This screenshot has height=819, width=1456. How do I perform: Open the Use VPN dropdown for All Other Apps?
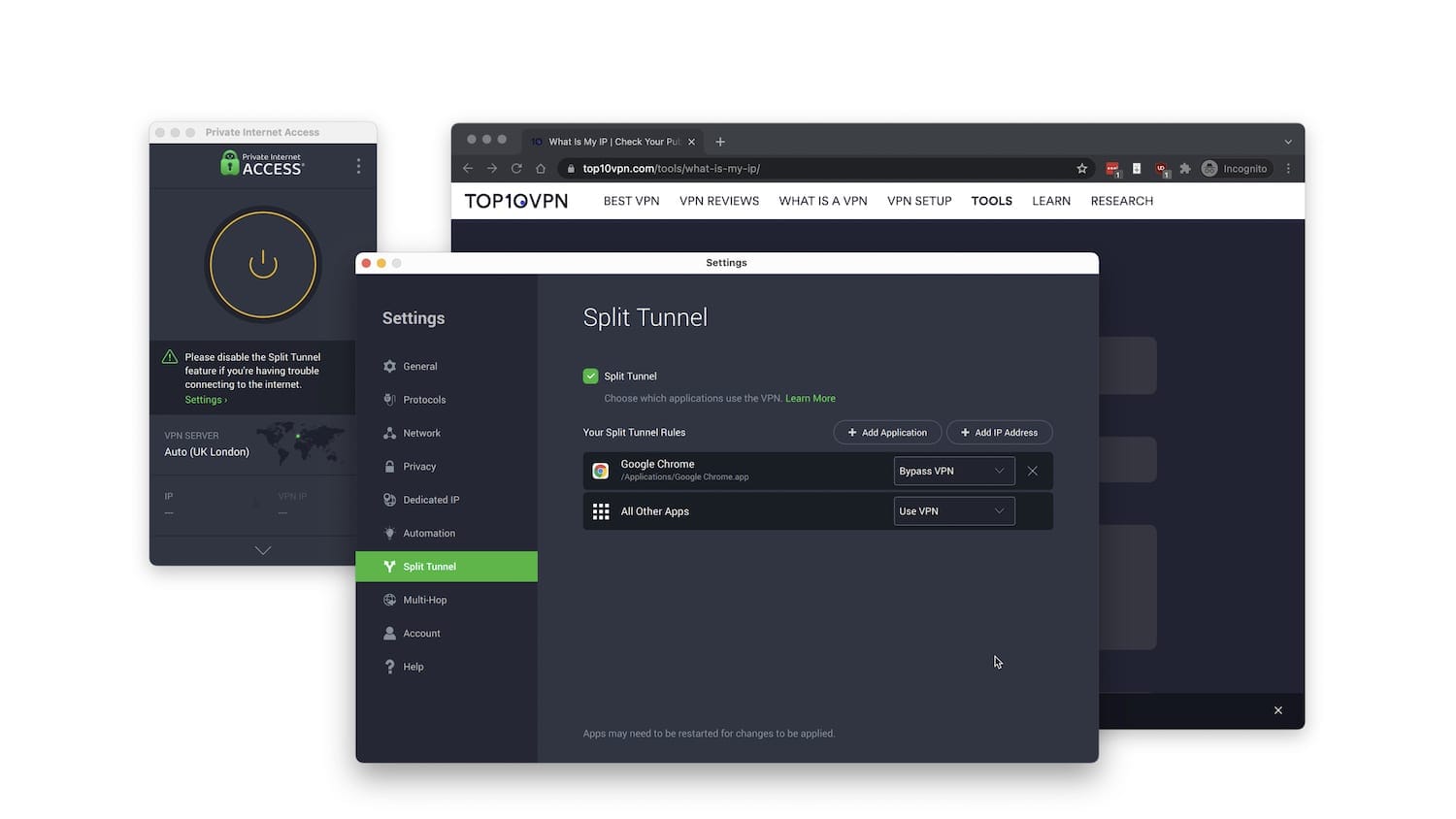pyautogui.click(x=954, y=510)
